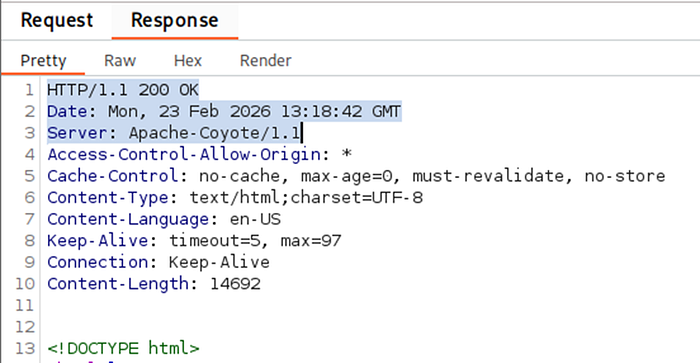Click the Content-Length value 14692
This screenshot has height=363, width=700.
[x=235, y=284]
